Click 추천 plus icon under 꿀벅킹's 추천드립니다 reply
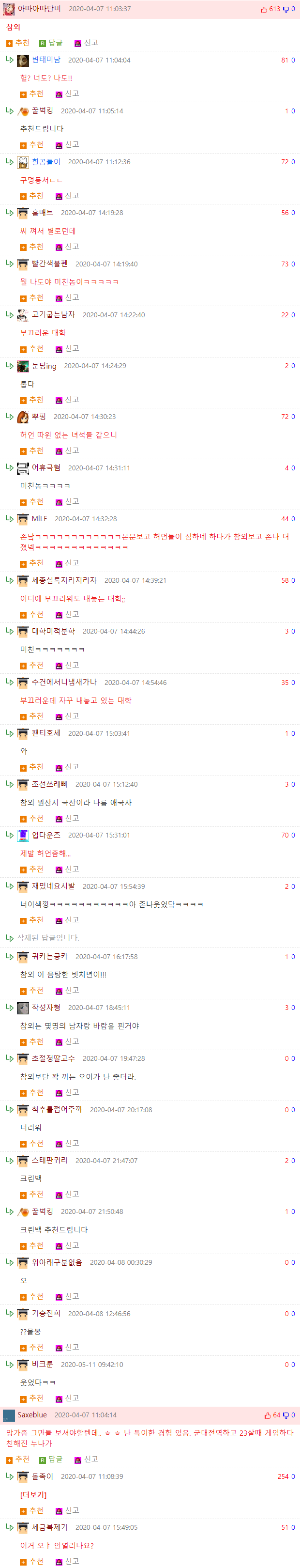The height and width of the screenshot is (1568, 300). pyautogui.click(x=23, y=145)
